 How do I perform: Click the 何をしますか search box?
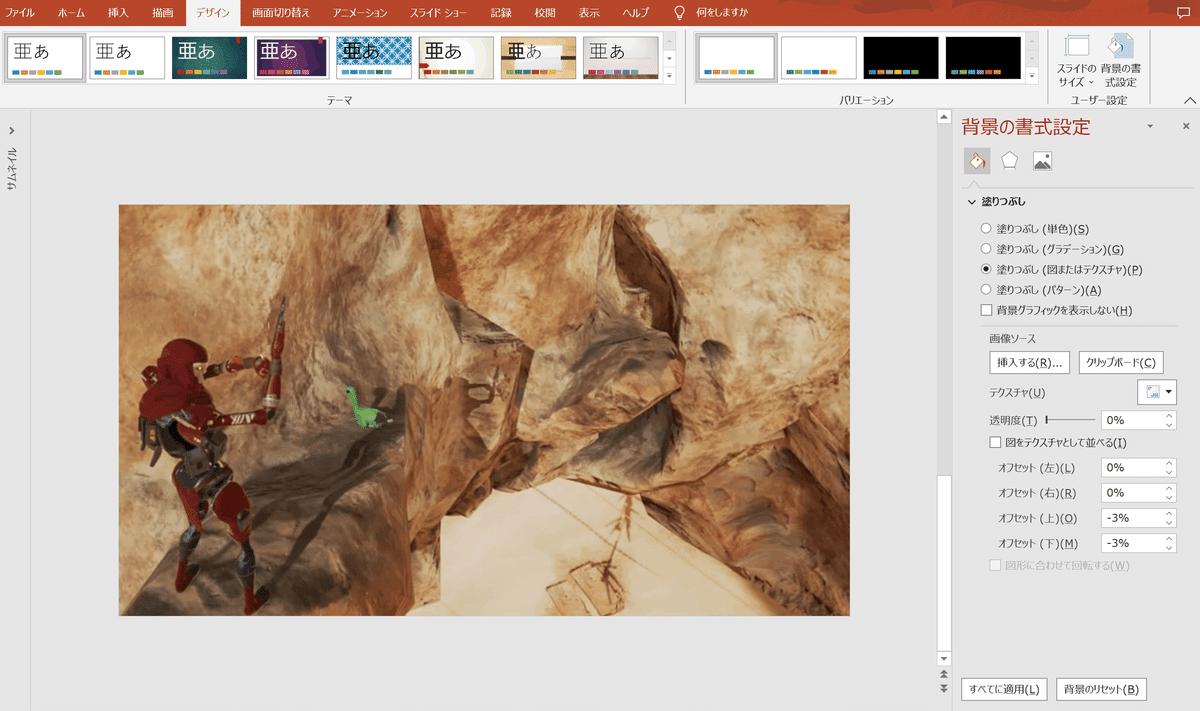(x=722, y=13)
